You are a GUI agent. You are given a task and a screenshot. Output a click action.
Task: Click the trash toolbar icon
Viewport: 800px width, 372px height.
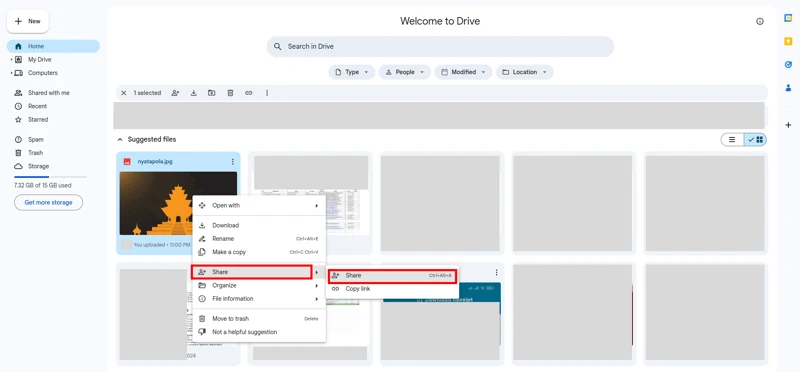(230, 93)
